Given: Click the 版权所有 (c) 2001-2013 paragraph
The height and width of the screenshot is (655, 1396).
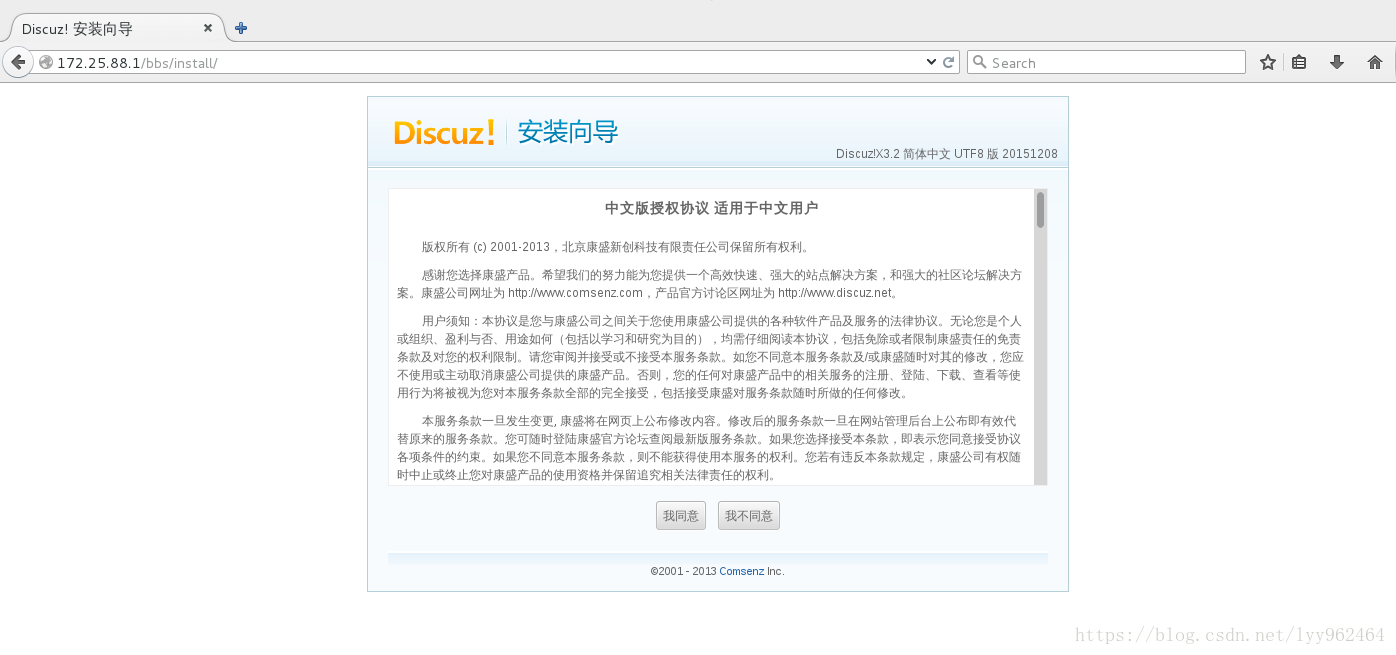Looking at the screenshot, I should click(616, 247).
